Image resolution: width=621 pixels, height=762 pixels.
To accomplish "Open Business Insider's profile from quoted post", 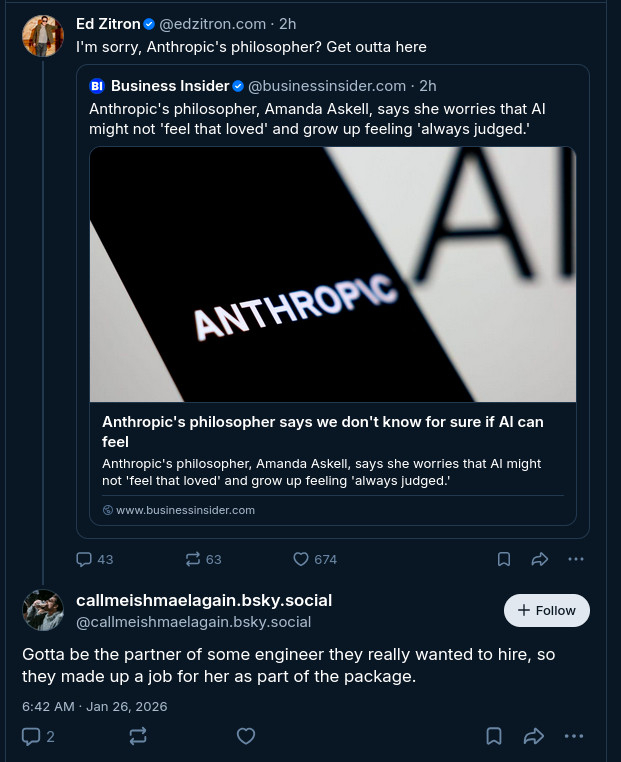I will click(170, 86).
